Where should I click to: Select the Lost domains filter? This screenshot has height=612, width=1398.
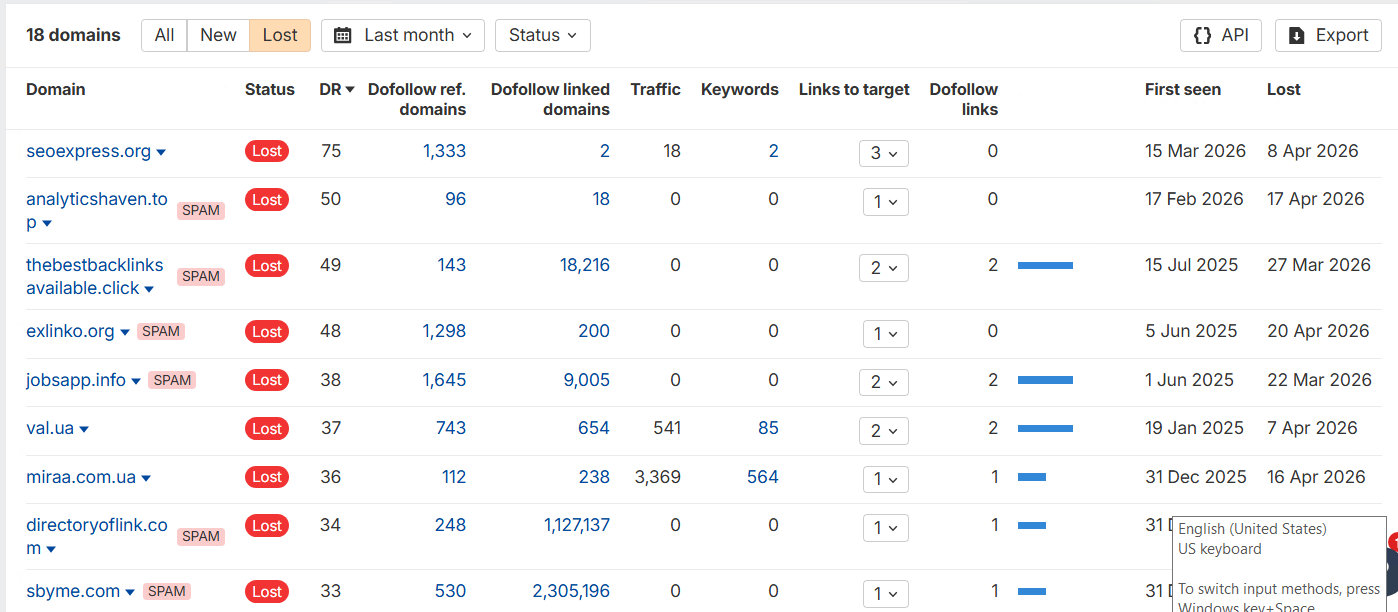tap(280, 35)
